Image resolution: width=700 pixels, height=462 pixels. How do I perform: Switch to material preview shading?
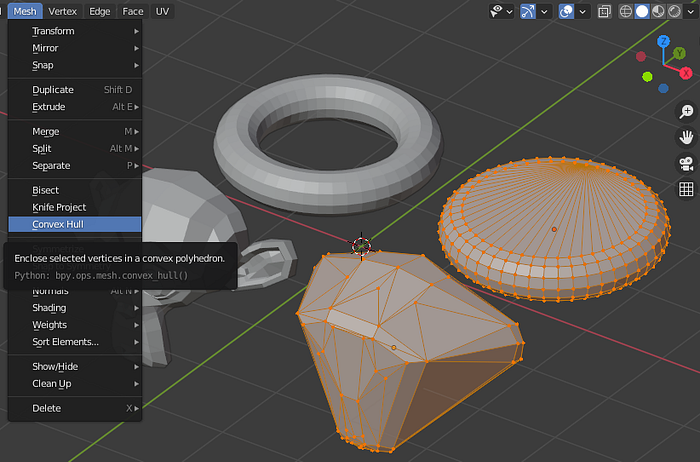click(x=658, y=12)
